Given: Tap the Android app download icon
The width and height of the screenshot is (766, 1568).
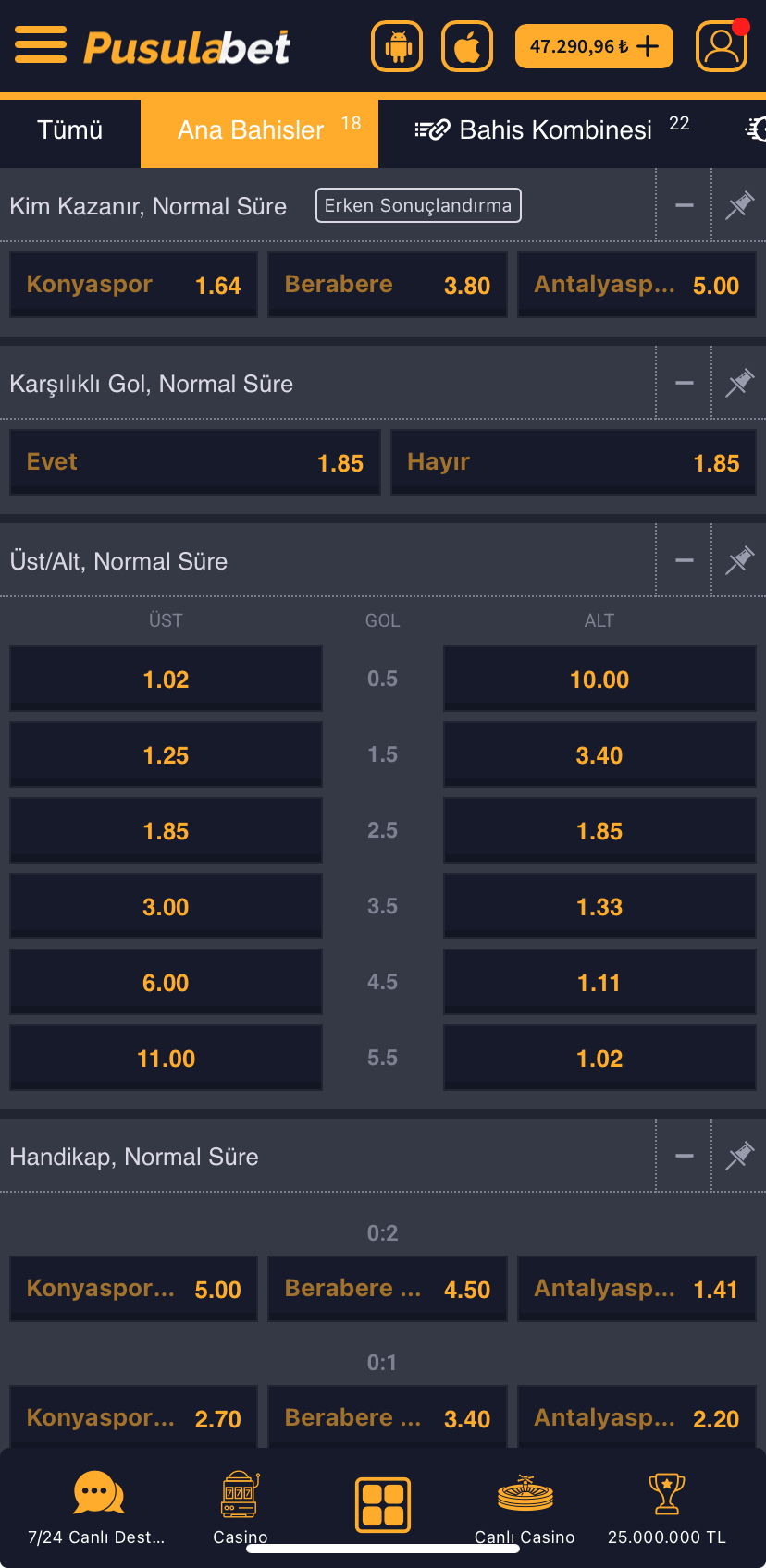Looking at the screenshot, I should (x=397, y=46).
